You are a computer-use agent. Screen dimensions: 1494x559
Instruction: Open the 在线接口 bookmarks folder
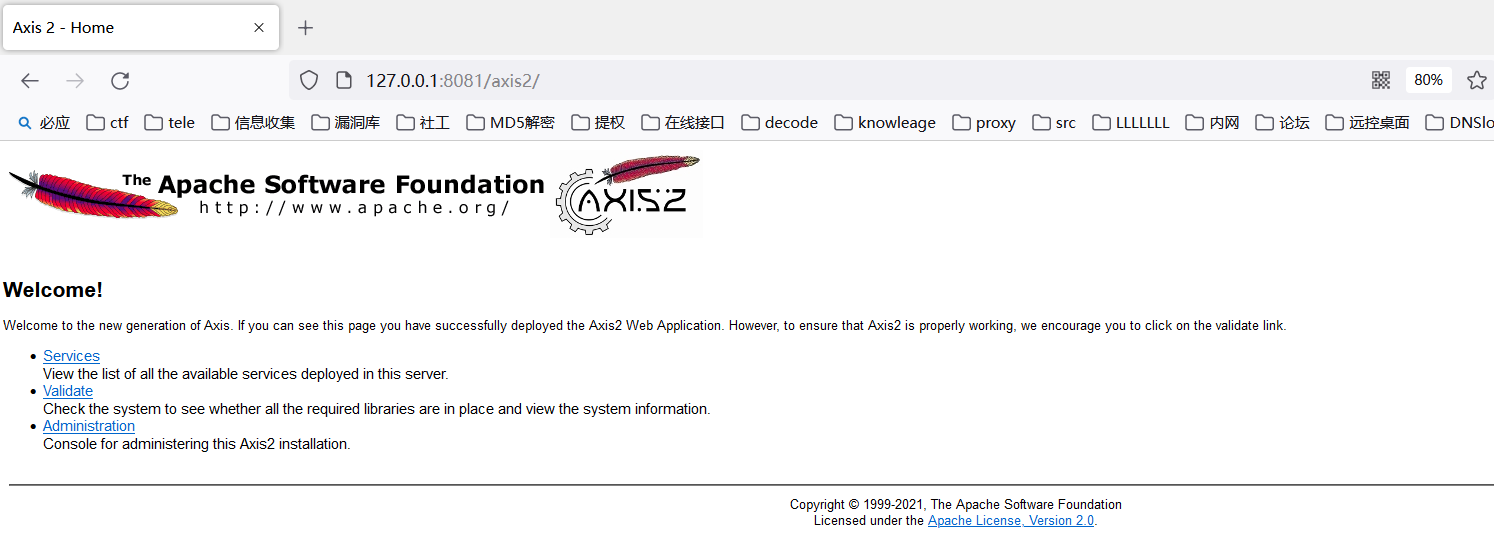tap(683, 122)
